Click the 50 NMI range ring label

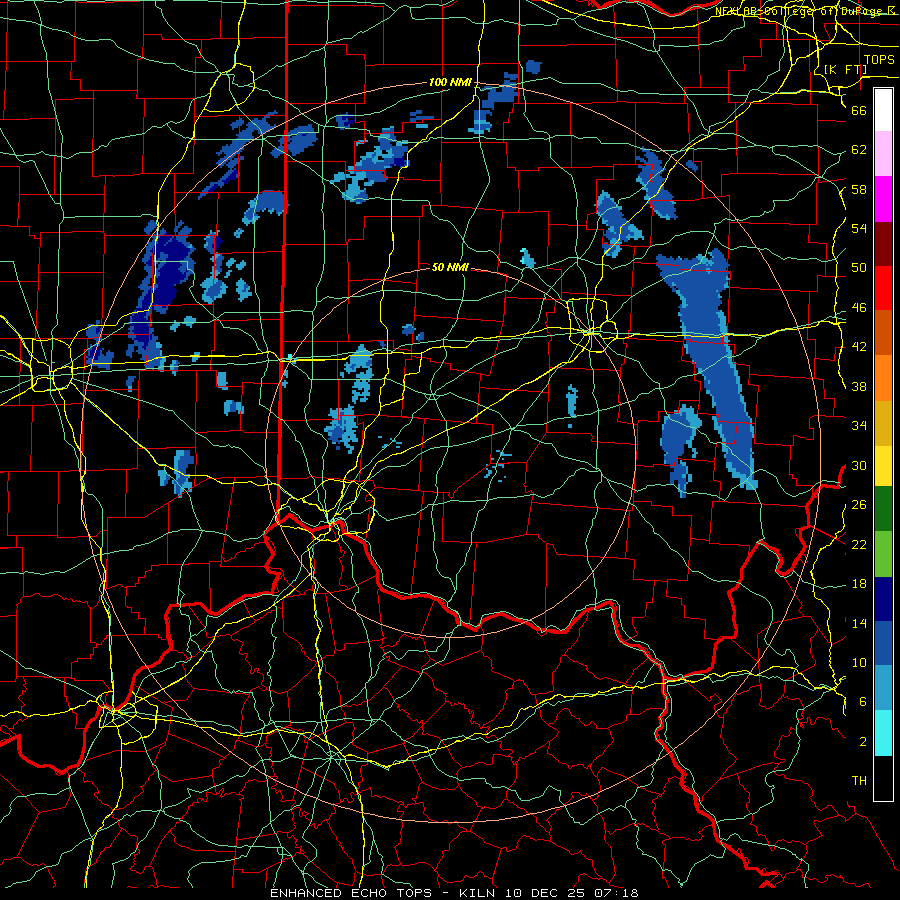450,267
